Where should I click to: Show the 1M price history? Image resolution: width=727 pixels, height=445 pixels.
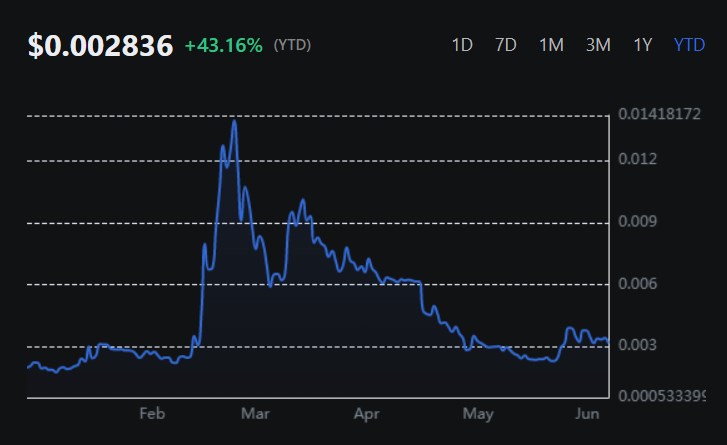pos(551,45)
